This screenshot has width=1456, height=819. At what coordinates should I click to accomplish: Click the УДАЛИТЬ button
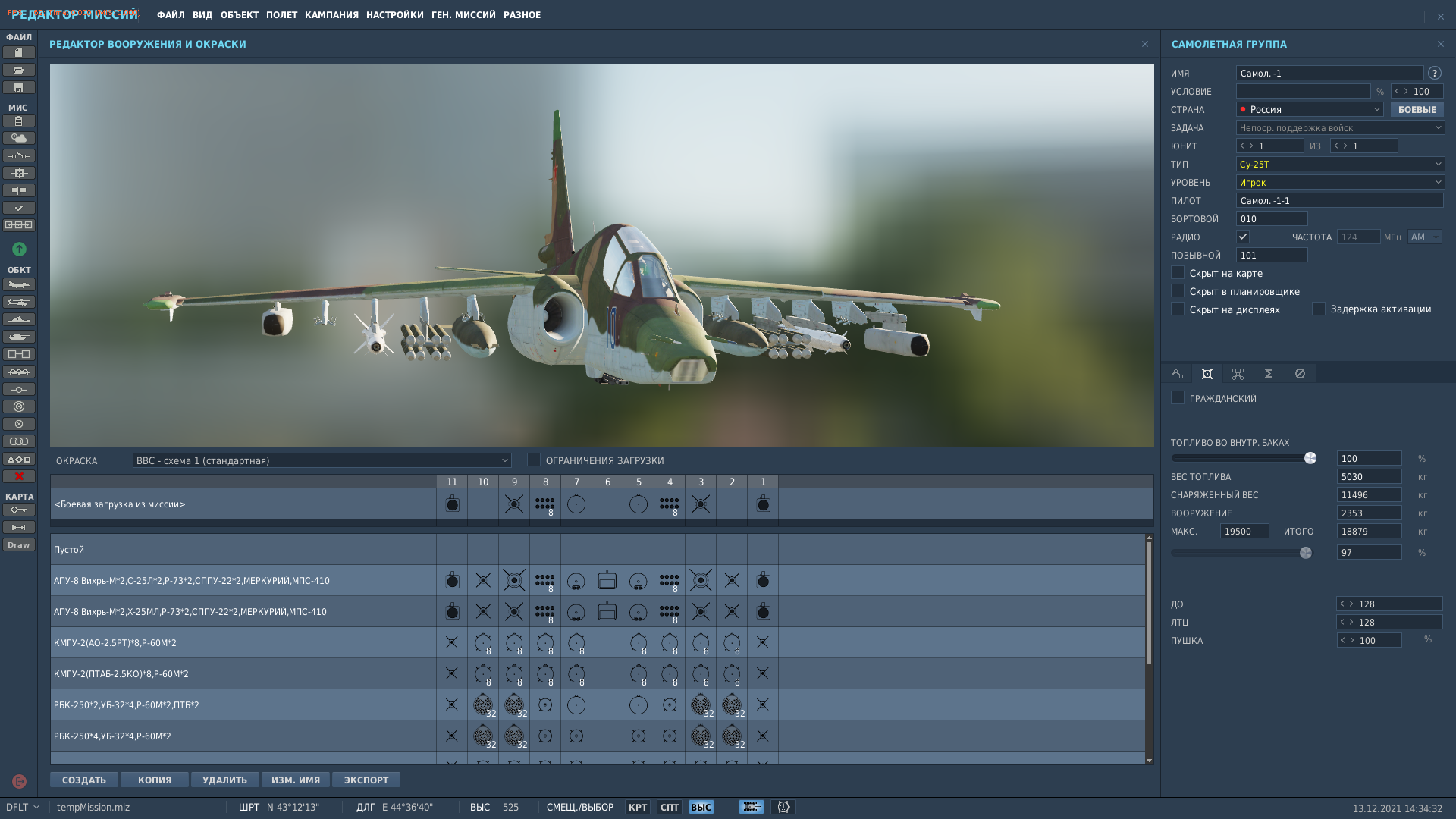click(x=225, y=780)
